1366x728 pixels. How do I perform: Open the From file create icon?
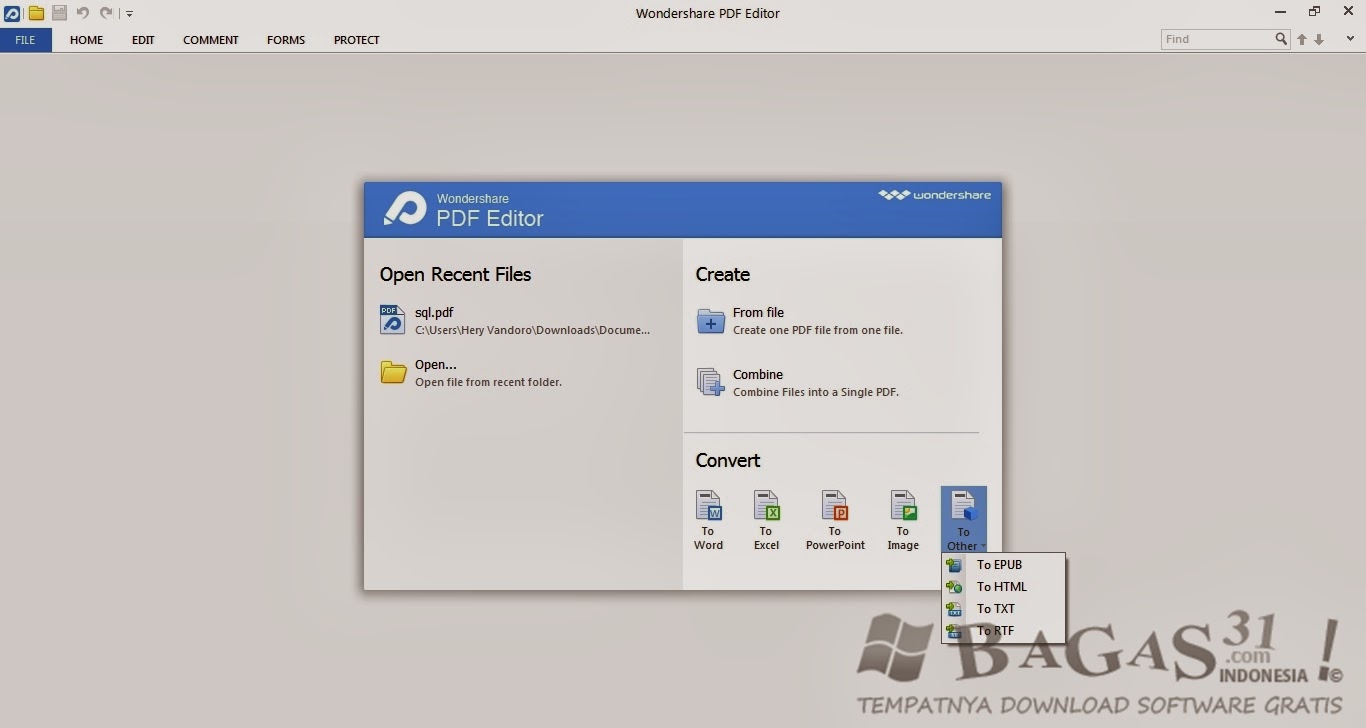711,321
